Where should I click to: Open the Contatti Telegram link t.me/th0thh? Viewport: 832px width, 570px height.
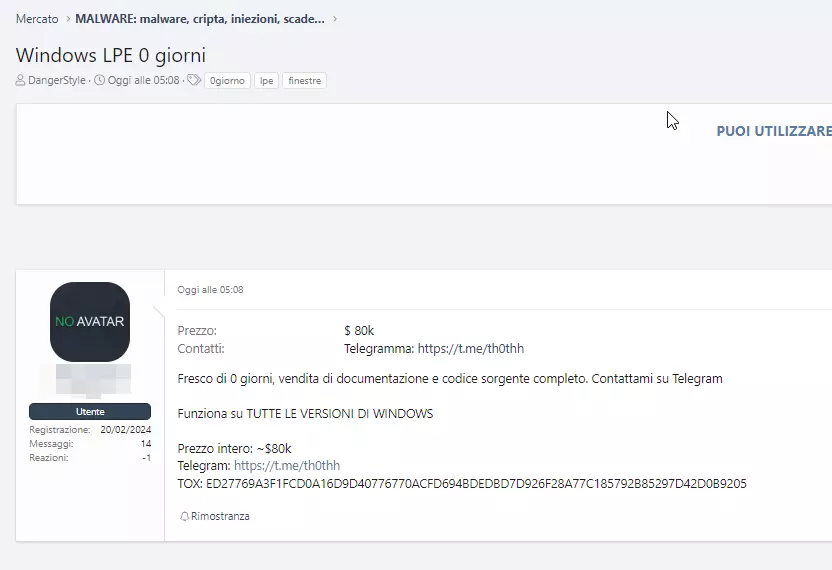click(471, 349)
